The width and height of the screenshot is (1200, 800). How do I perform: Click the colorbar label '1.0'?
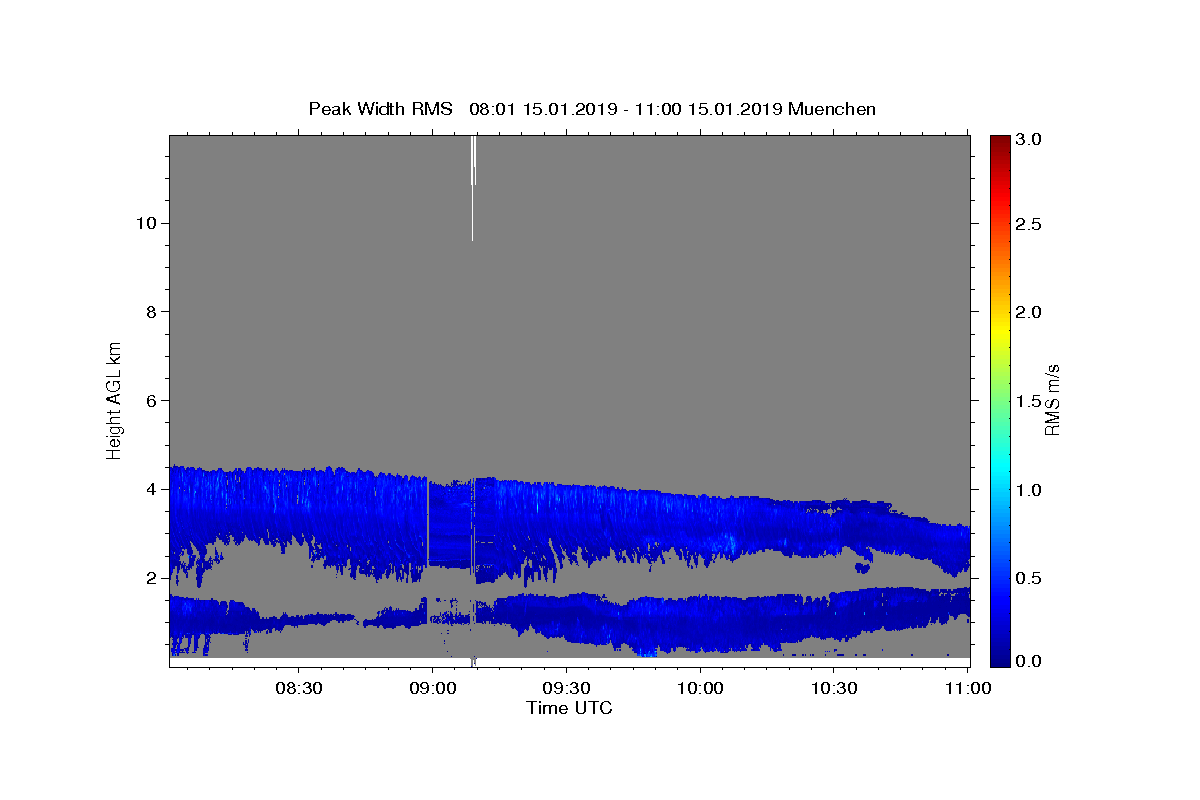(1030, 490)
